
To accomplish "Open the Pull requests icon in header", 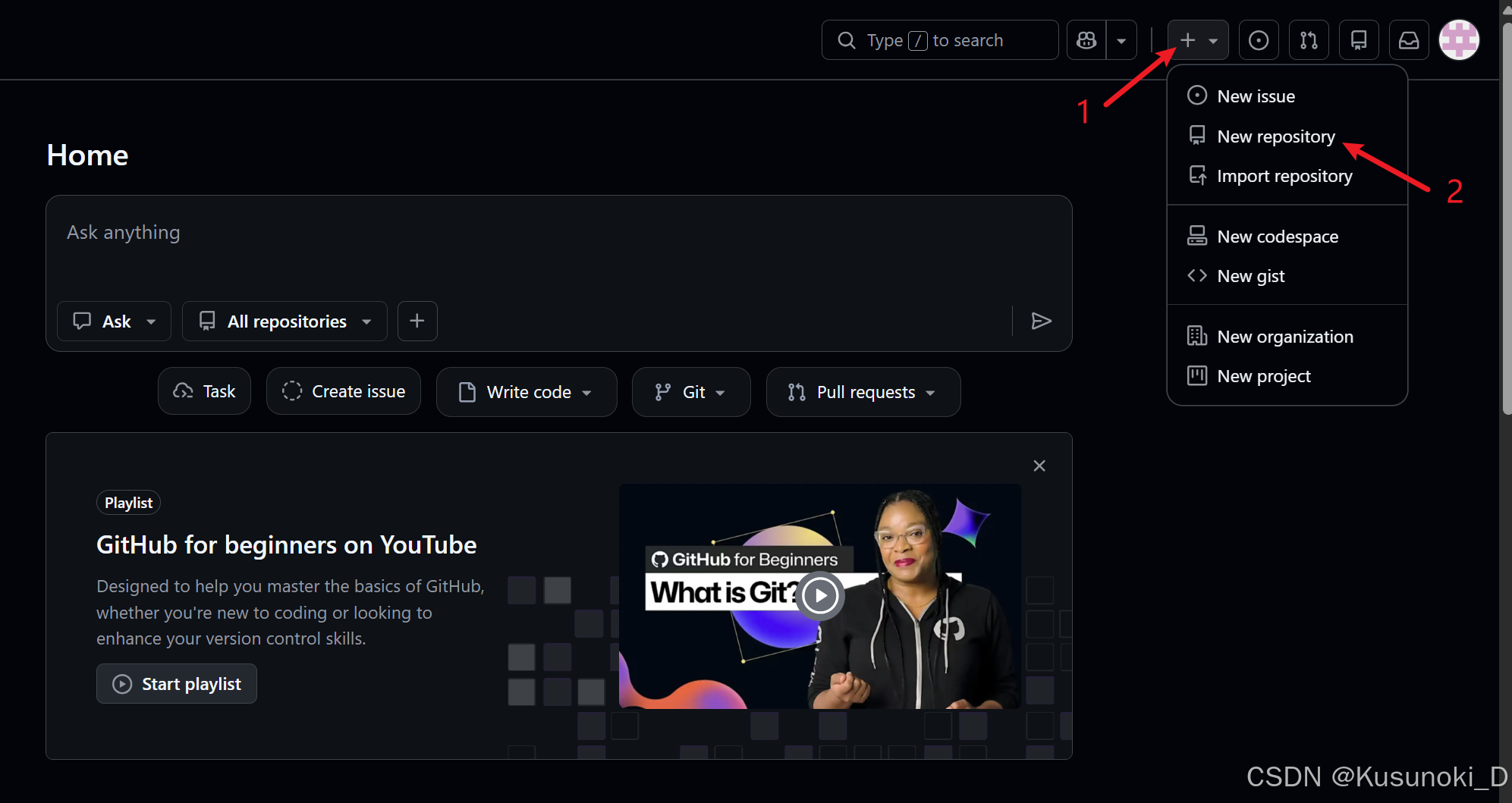I will tap(1309, 40).
